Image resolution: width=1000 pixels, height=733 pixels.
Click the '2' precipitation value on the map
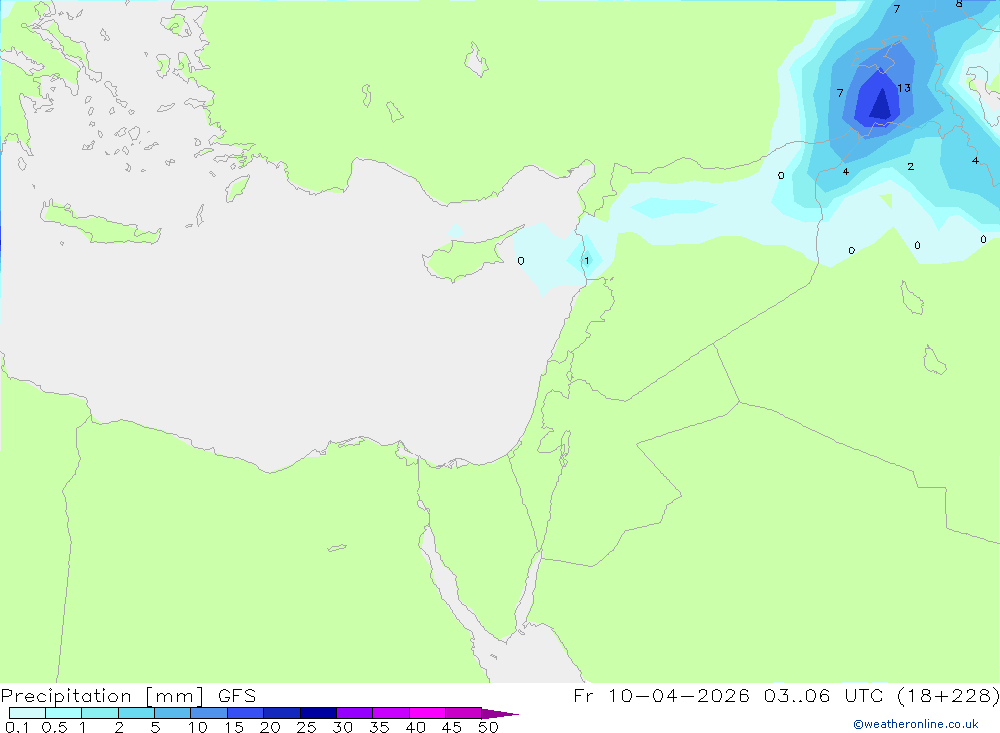coord(911,167)
